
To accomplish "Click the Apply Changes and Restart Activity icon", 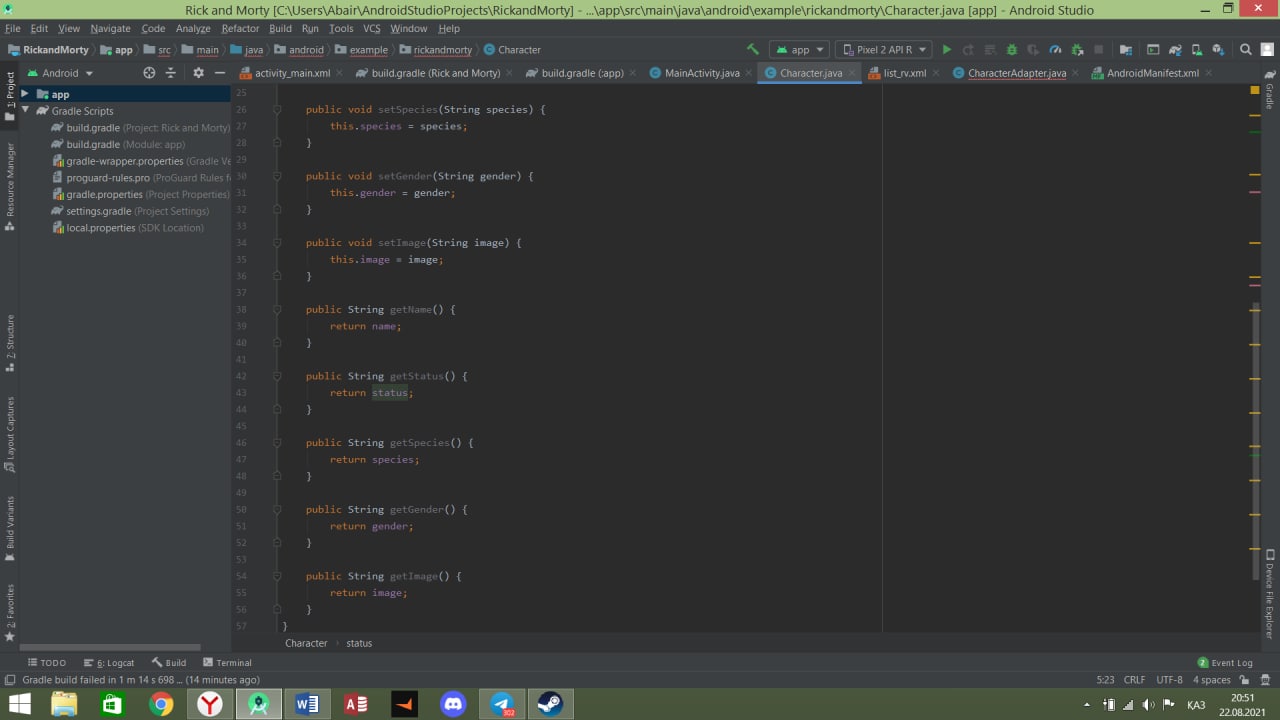I will click(x=968, y=49).
